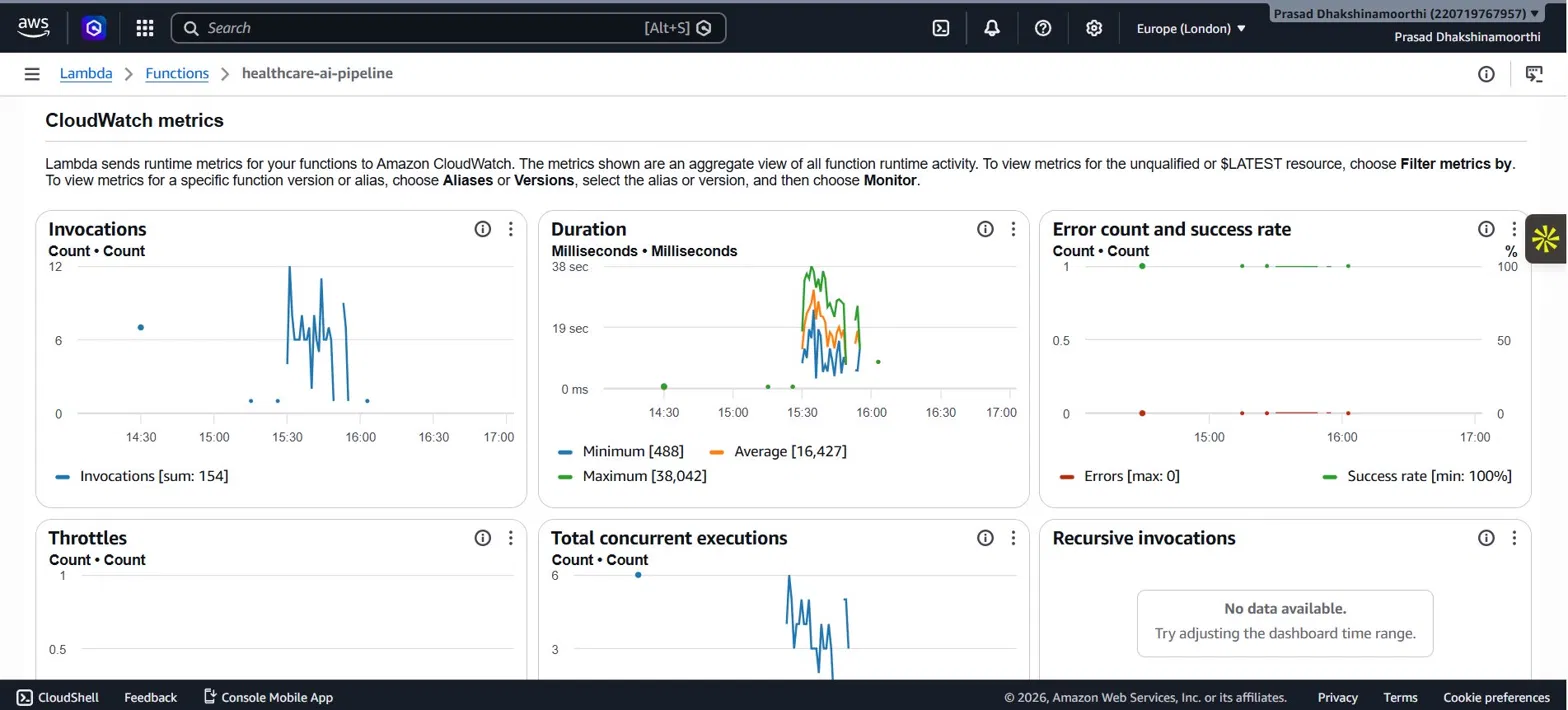Open Console Mobile App link
This screenshot has height=710, width=1568.
click(268, 697)
